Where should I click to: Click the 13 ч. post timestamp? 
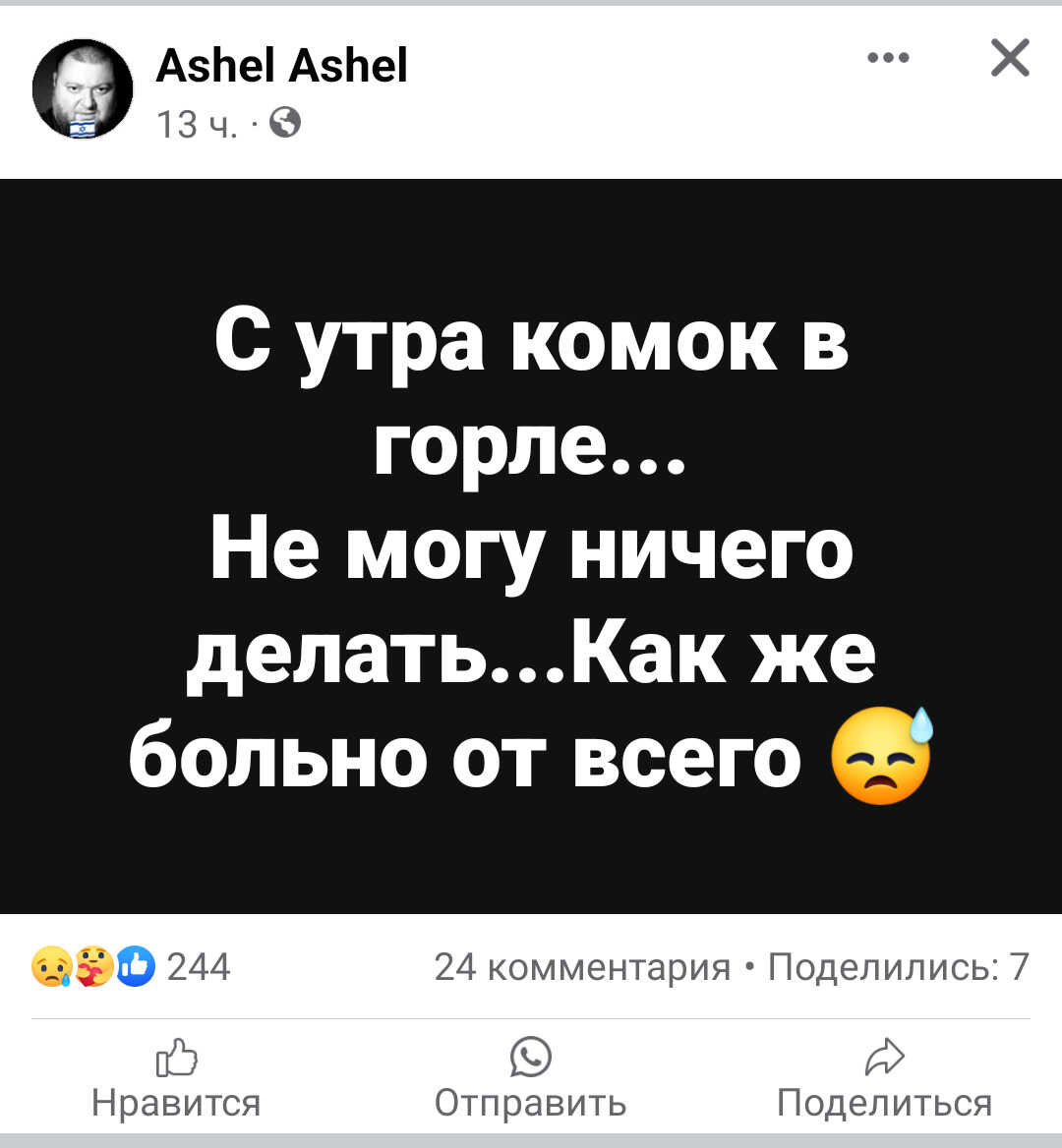(x=197, y=124)
